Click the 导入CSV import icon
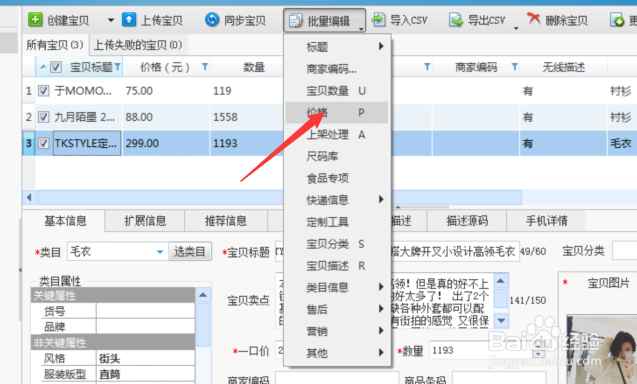 [379, 20]
